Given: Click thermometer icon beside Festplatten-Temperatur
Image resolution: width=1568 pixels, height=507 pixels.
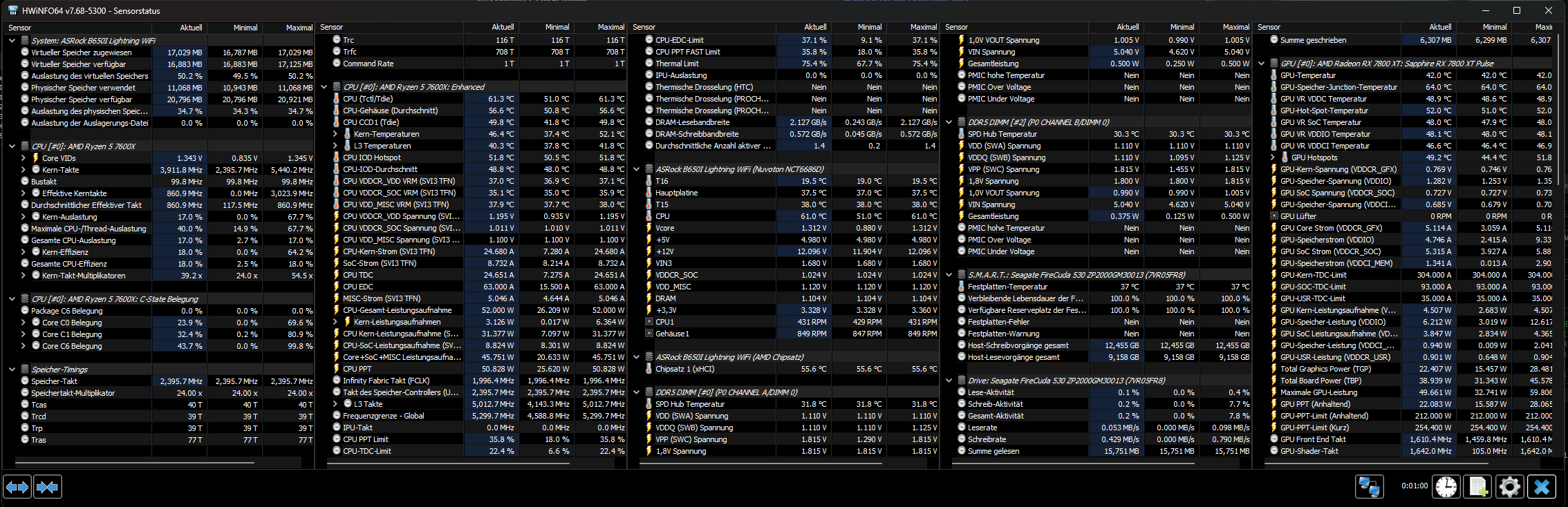Looking at the screenshot, I should click(x=962, y=287).
